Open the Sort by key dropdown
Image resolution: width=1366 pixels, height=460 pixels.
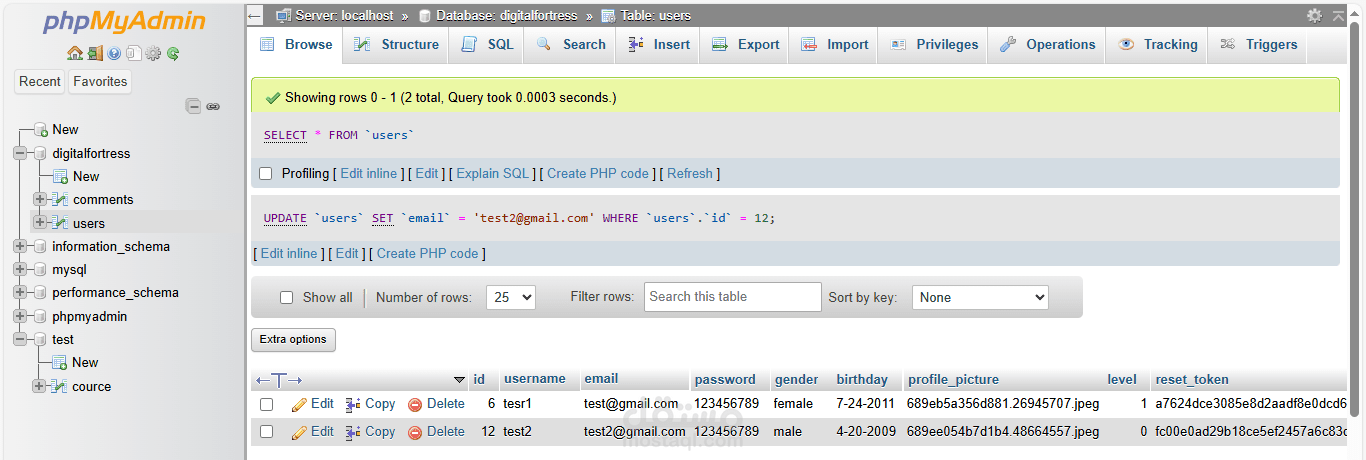(980, 297)
